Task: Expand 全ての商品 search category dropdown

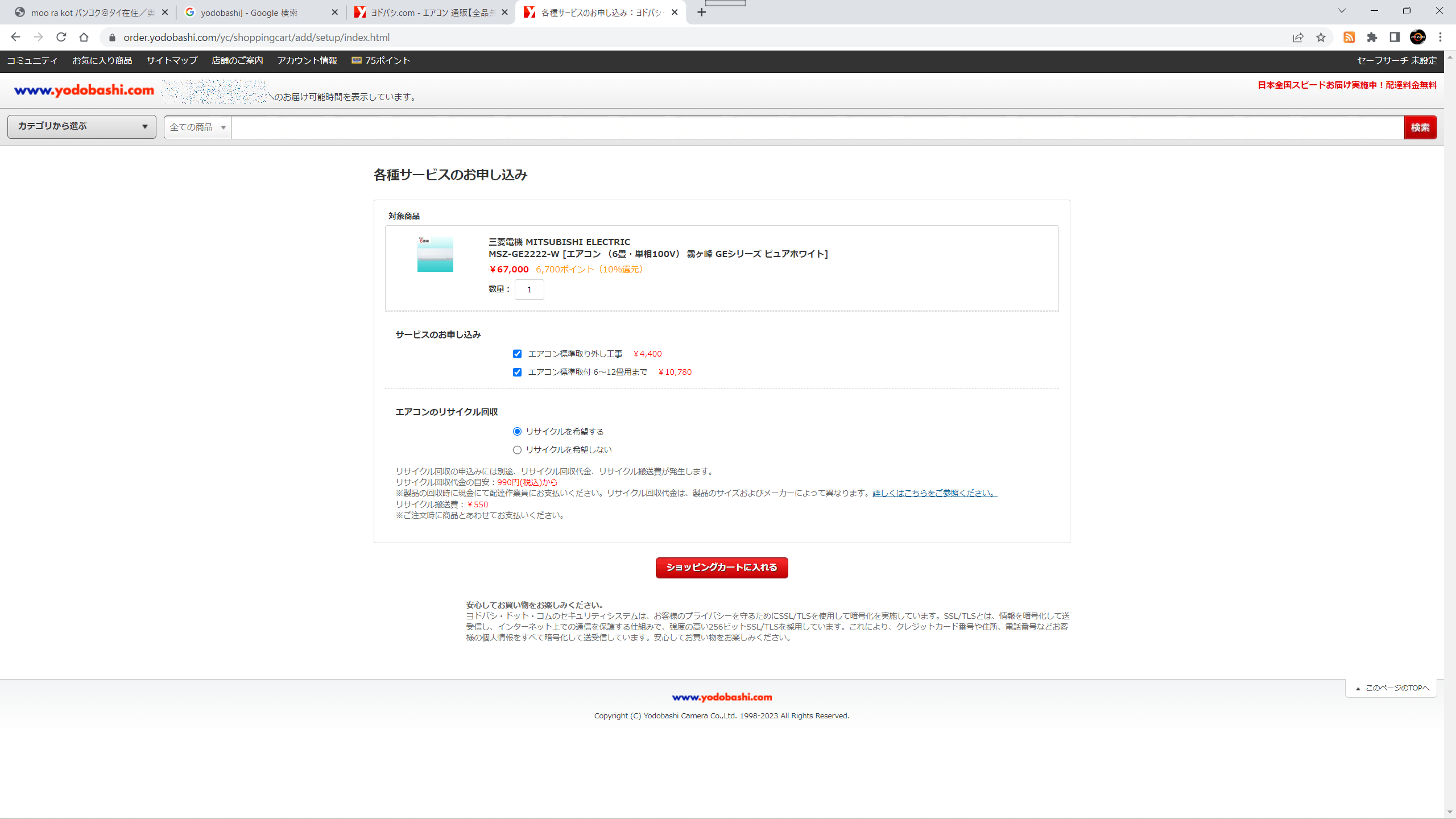Action: click(x=198, y=127)
